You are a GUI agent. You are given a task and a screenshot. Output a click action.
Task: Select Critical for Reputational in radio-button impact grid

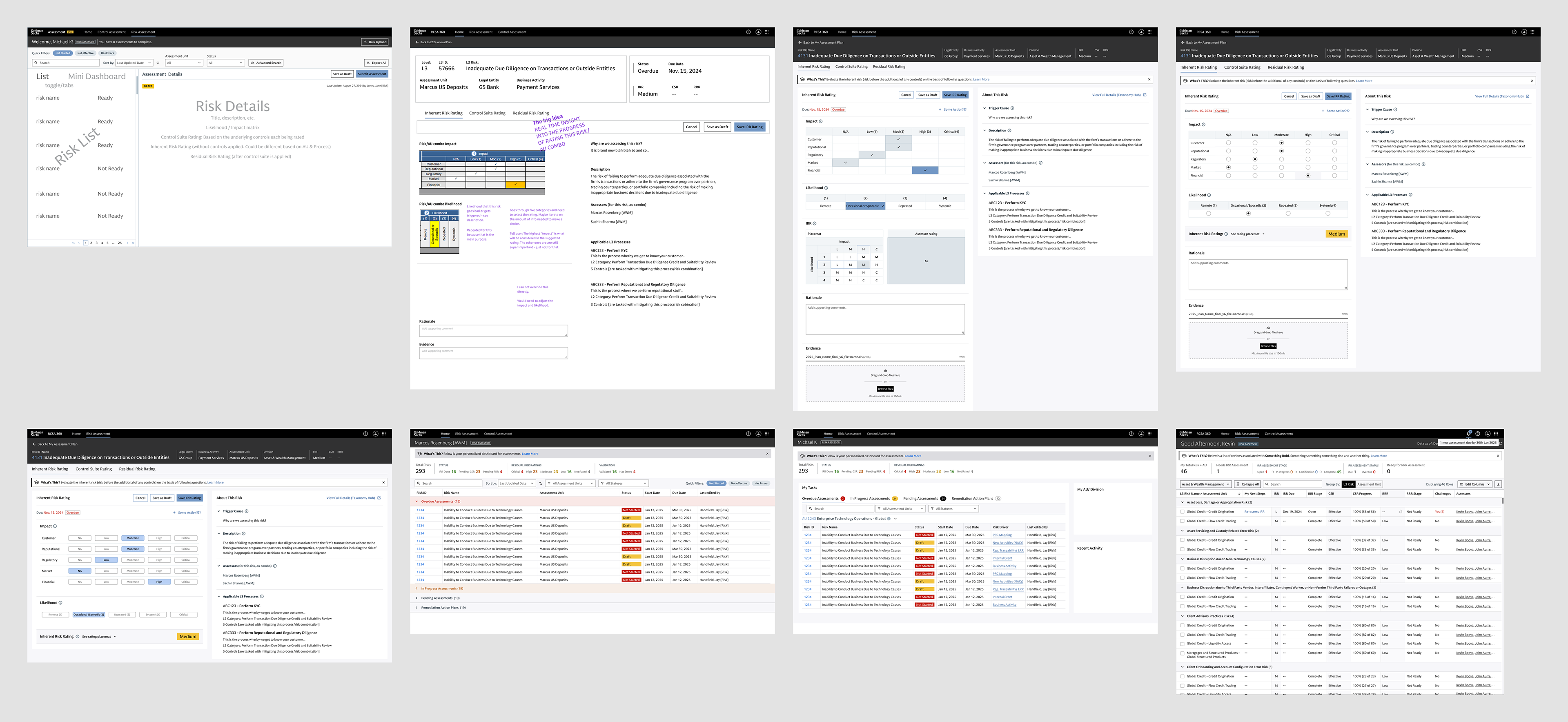(x=1334, y=151)
